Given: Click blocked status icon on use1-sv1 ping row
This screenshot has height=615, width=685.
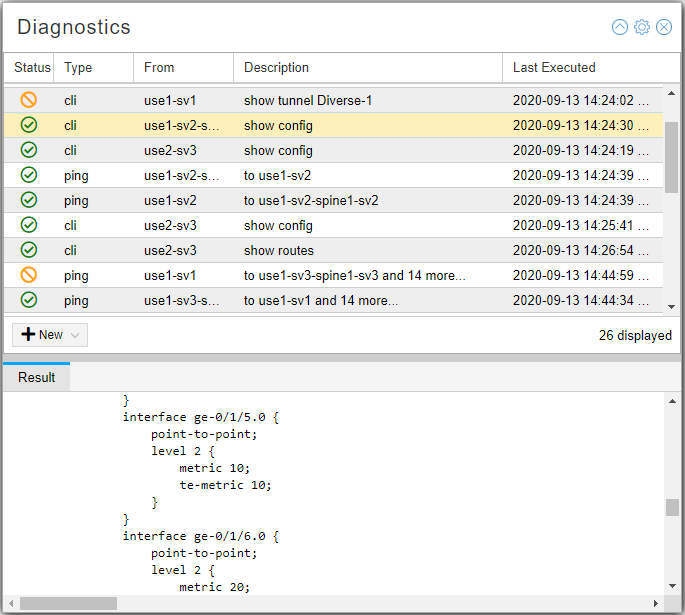Looking at the screenshot, I should [x=29, y=275].
